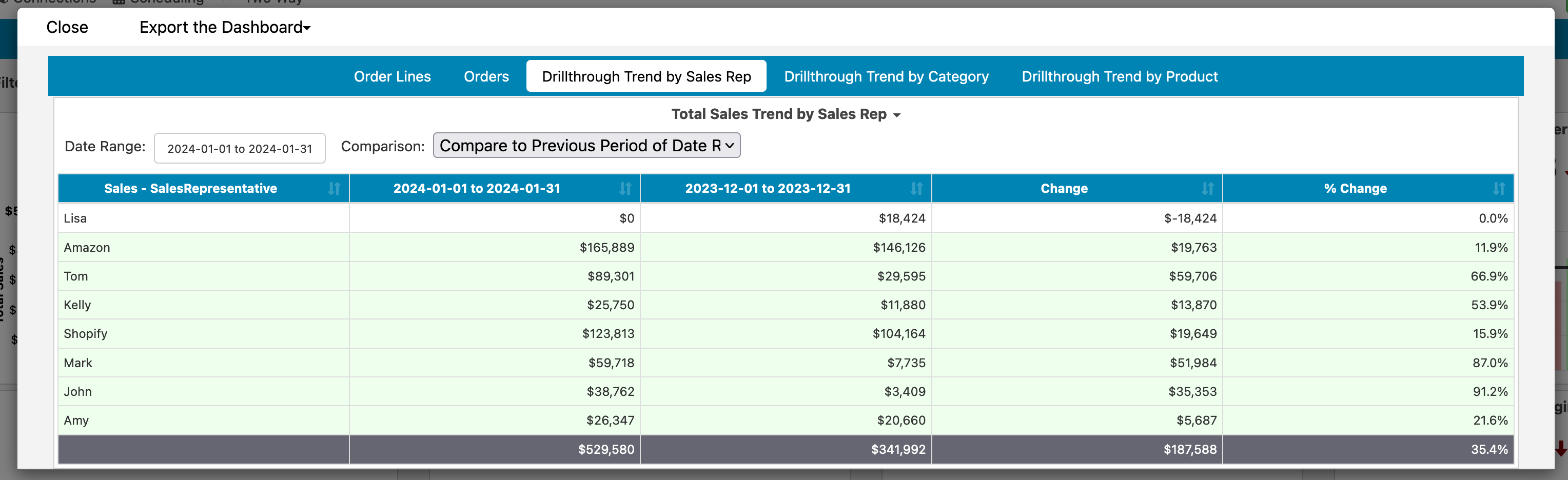Click sort icon in Sales Representative column
Viewport: 1568px width, 480px height.
point(334,189)
